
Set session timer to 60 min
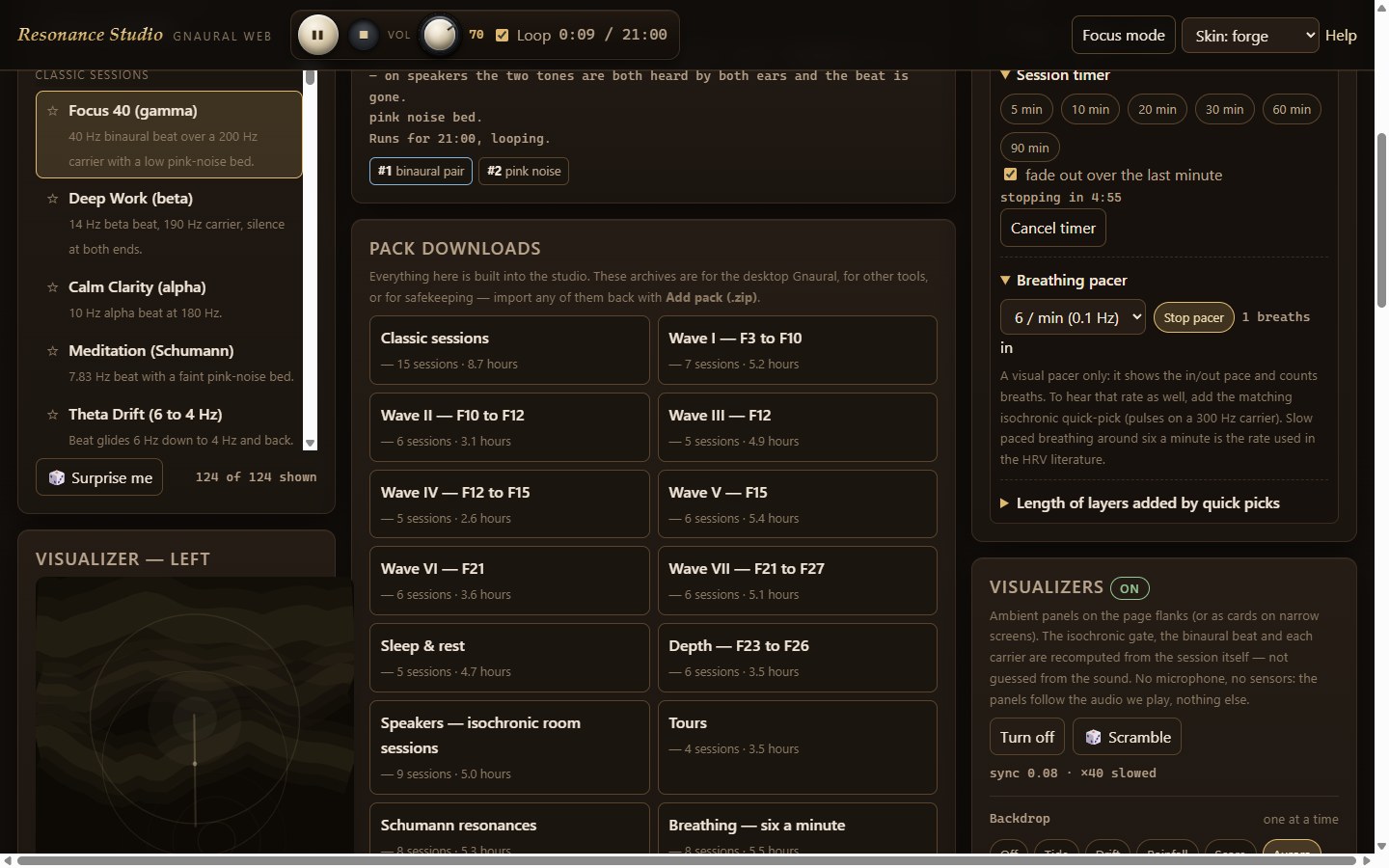point(1292,109)
